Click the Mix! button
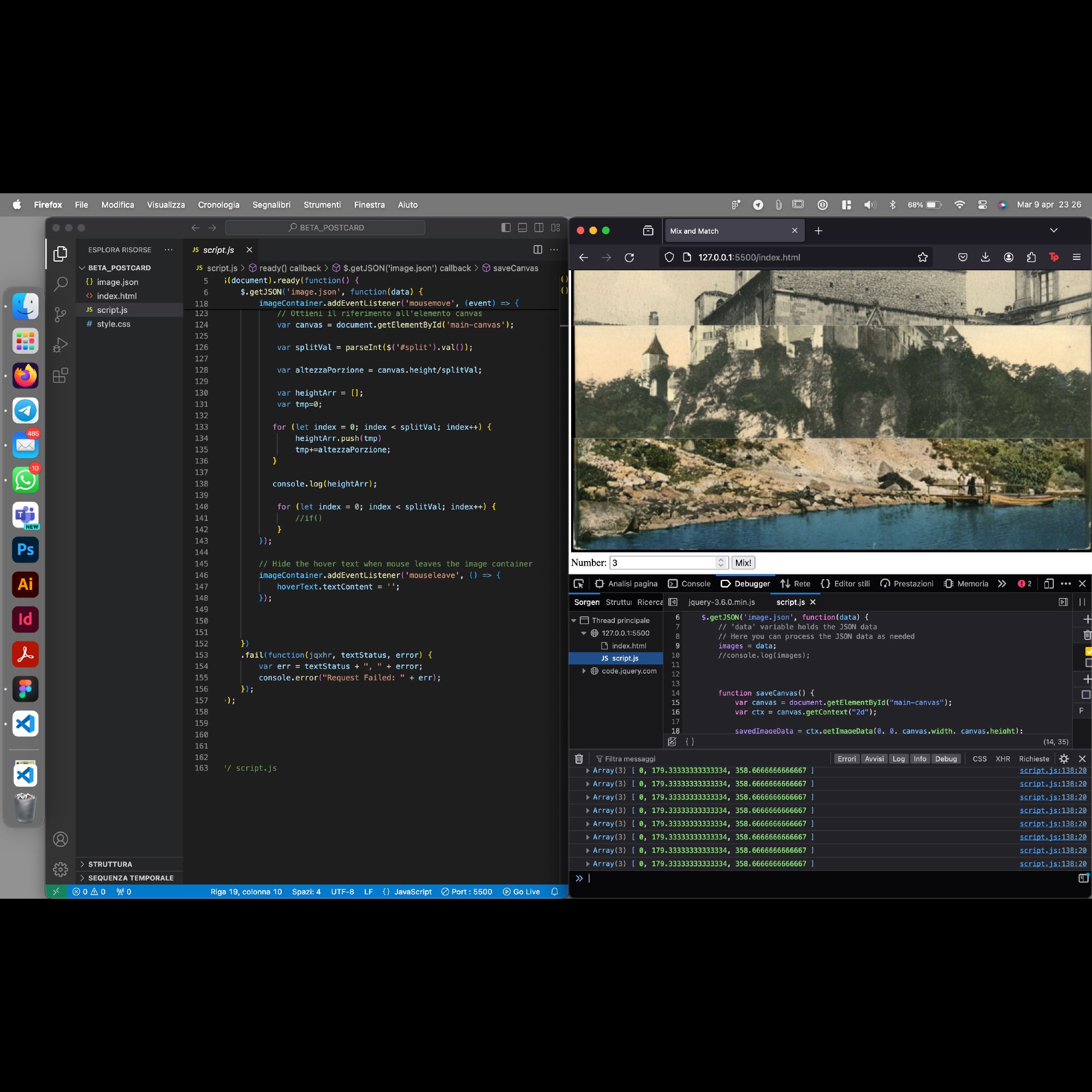Viewport: 1092px width, 1092px height. [x=743, y=563]
